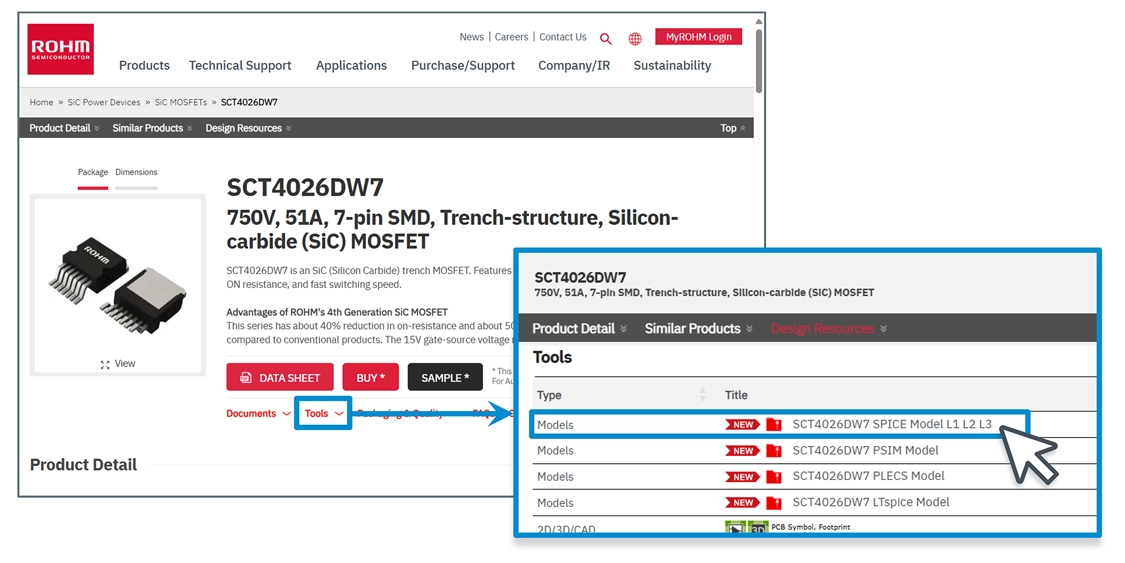1125x563 pixels.
Task: Open the Products menu
Action: 144,66
